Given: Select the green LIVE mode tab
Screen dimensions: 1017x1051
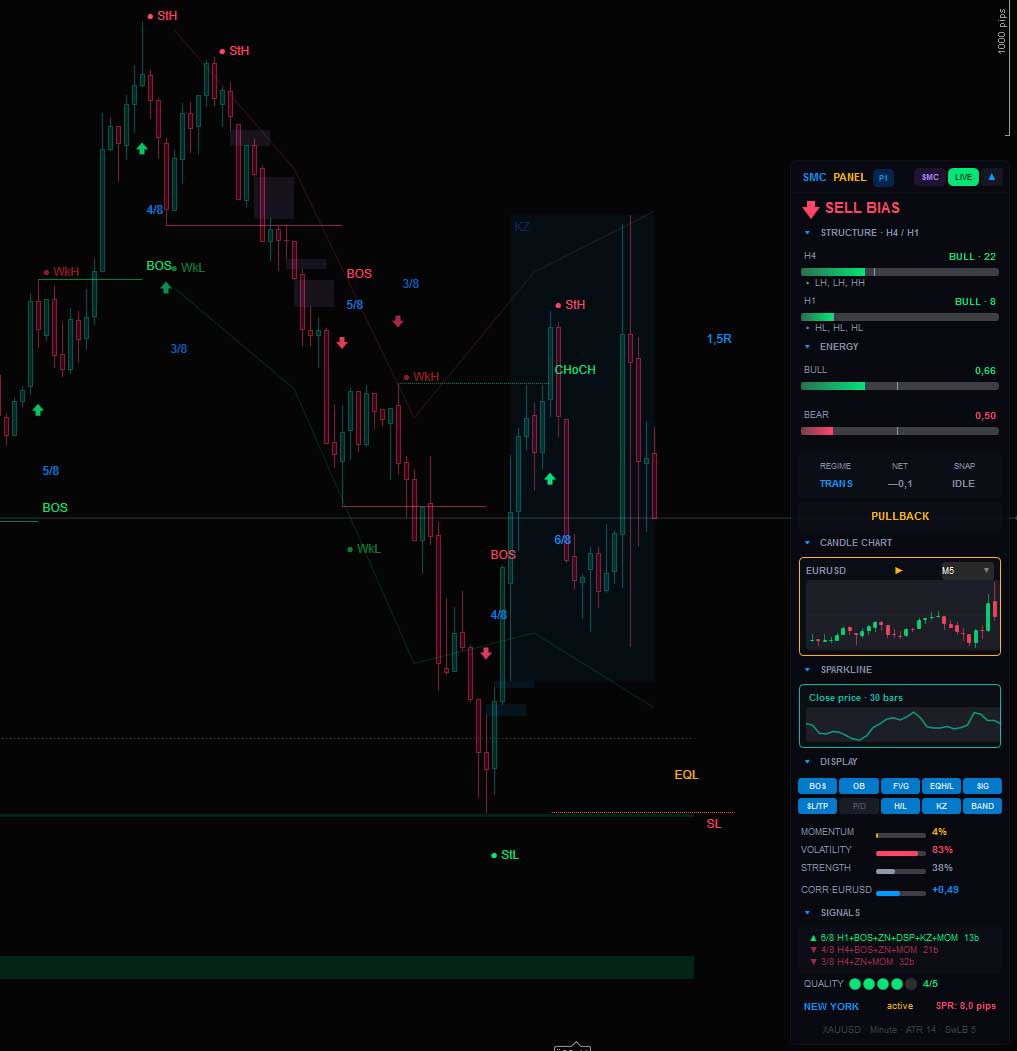Looking at the screenshot, I should [963, 177].
